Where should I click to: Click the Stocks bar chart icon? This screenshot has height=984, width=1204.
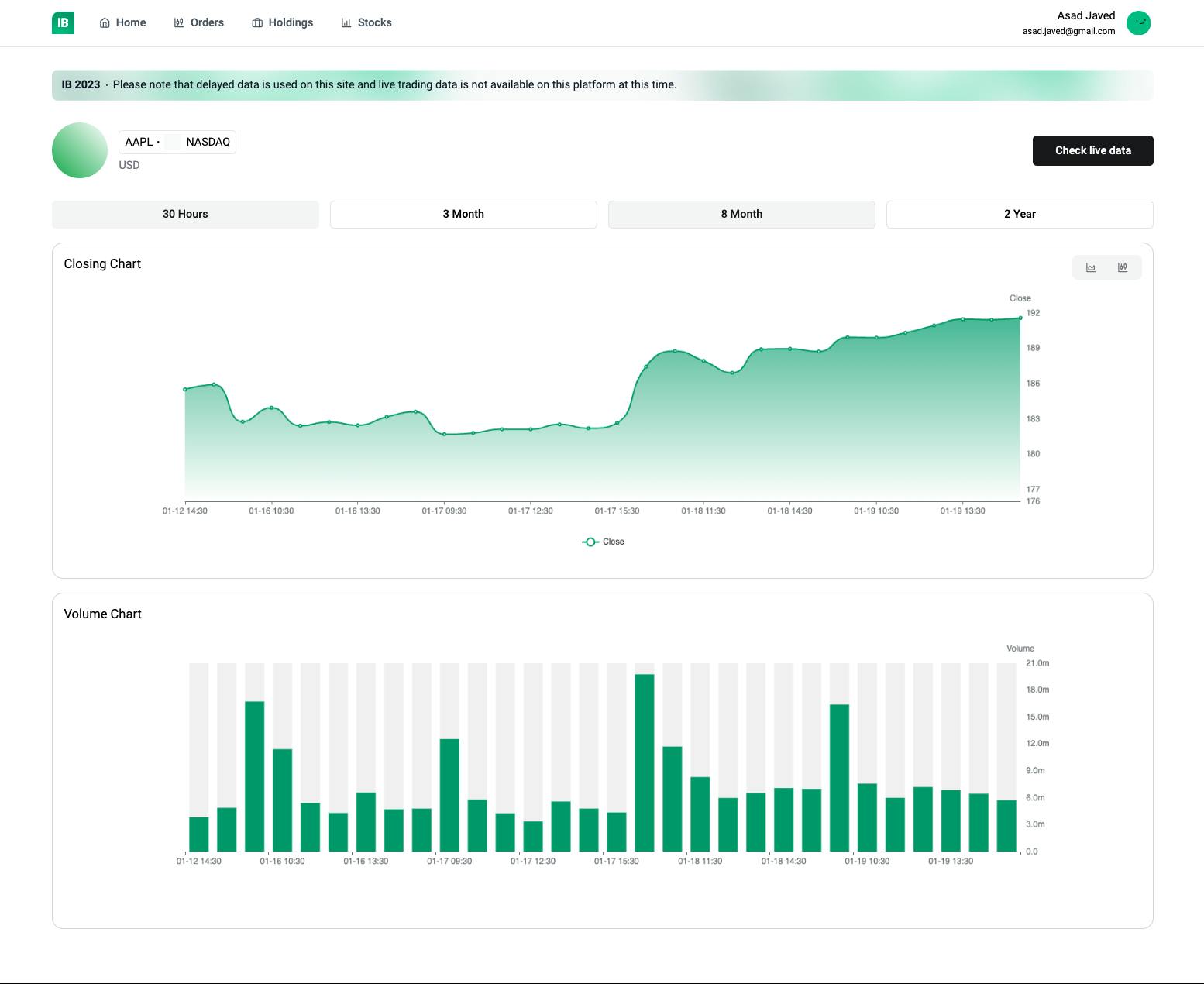[x=346, y=23]
